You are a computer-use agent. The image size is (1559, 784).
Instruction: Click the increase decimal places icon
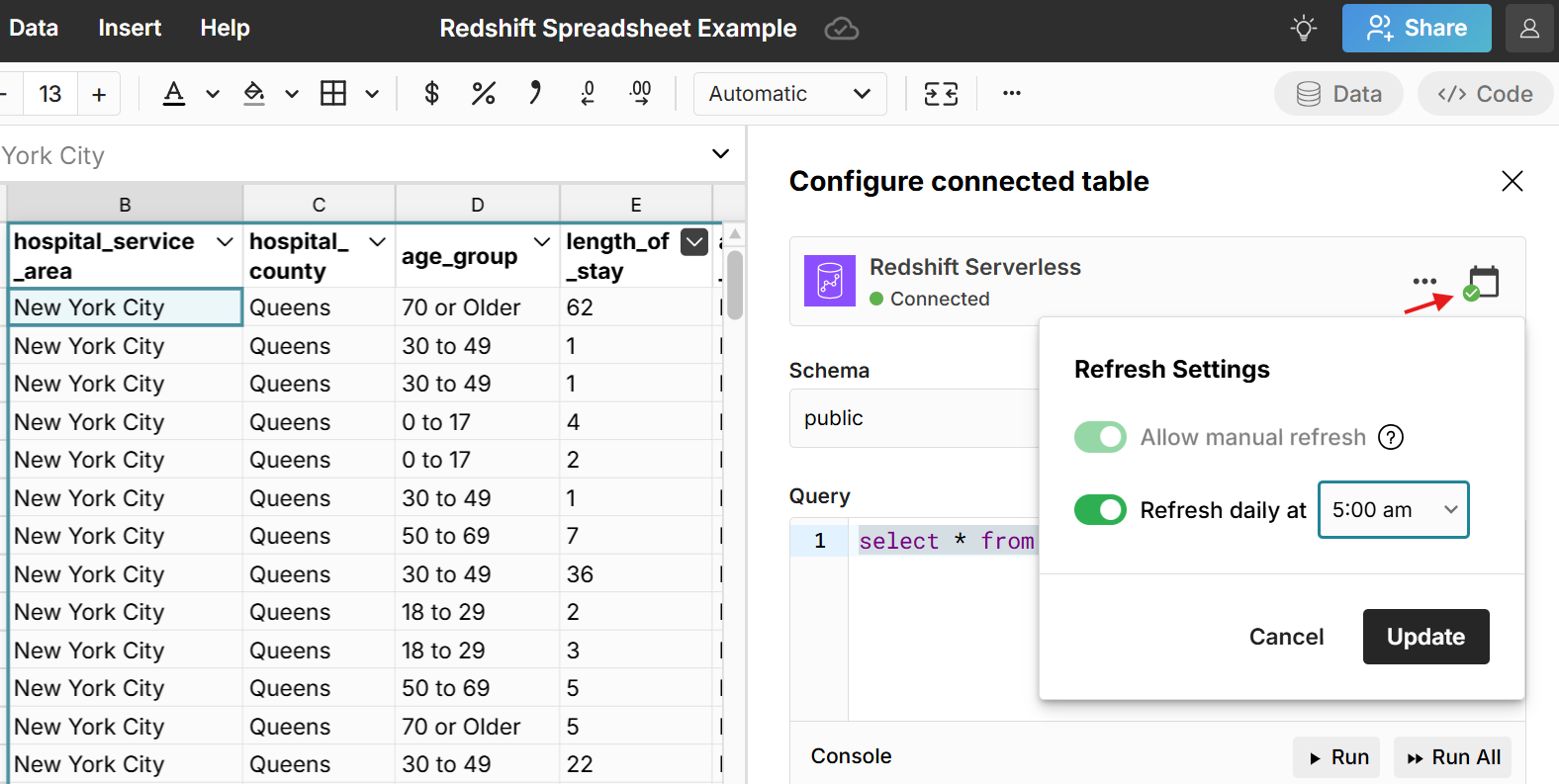[x=640, y=94]
